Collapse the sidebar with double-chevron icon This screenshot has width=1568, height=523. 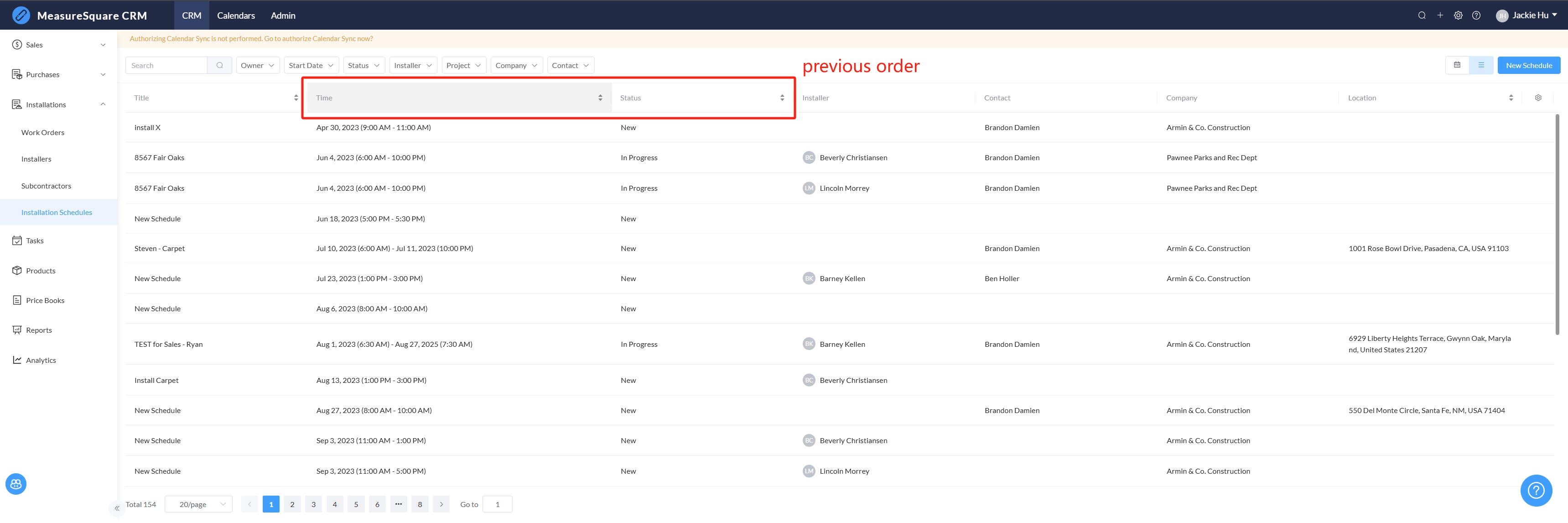[117, 508]
